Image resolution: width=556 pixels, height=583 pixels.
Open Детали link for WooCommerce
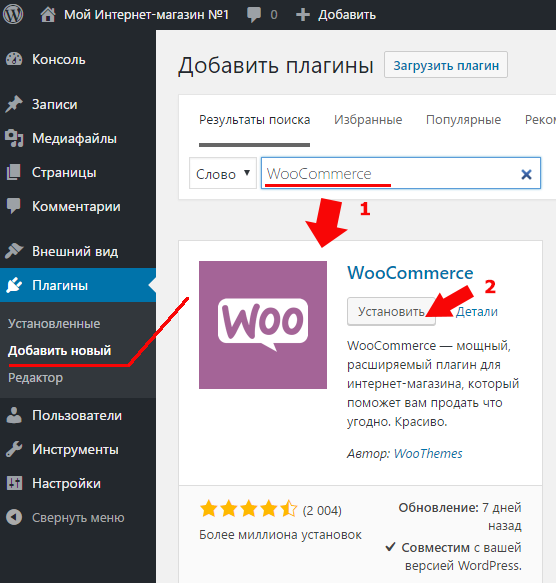click(476, 312)
